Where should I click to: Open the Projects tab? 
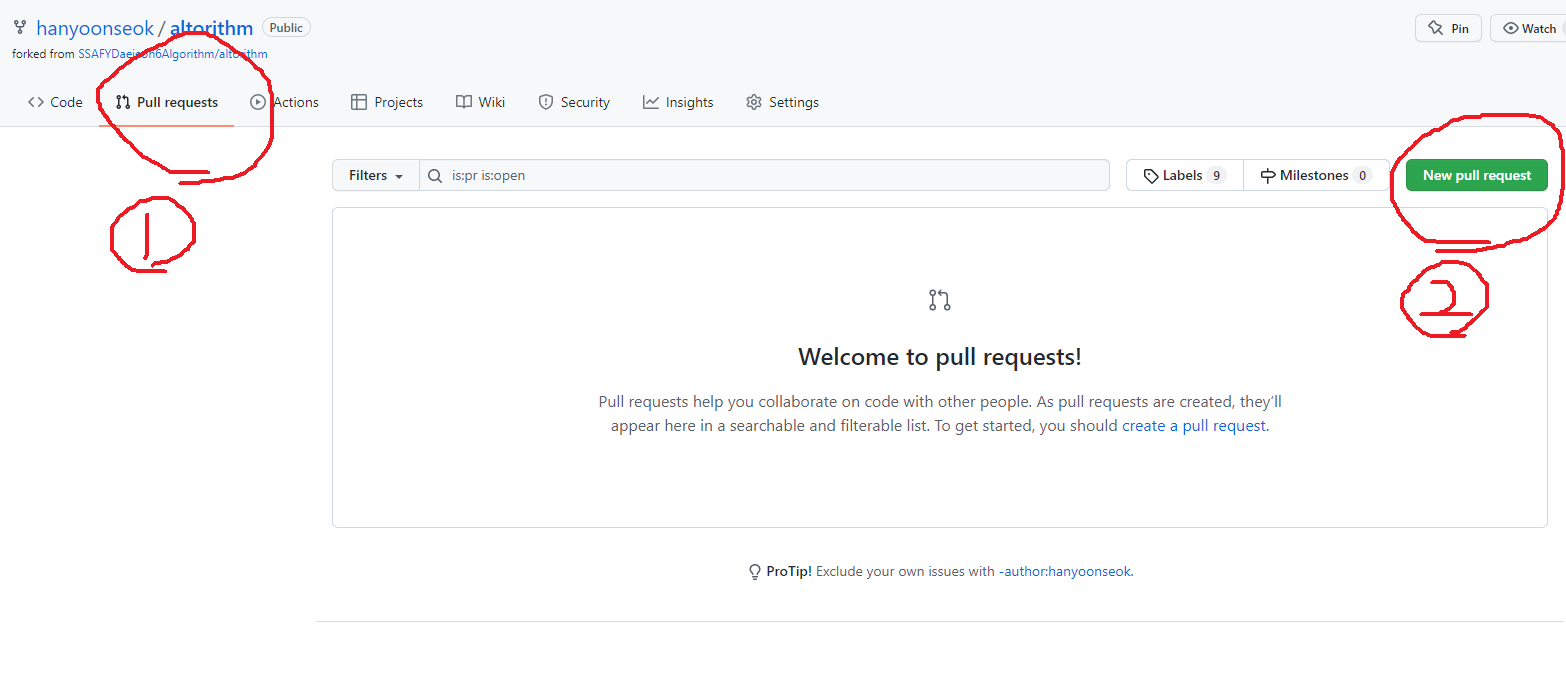click(387, 102)
